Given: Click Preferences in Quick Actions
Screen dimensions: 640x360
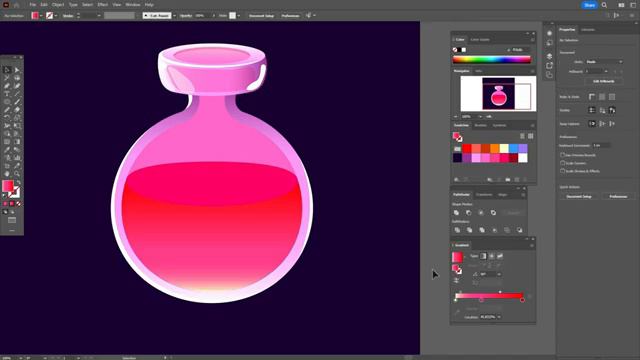Looking at the screenshot, I should click(618, 196).
